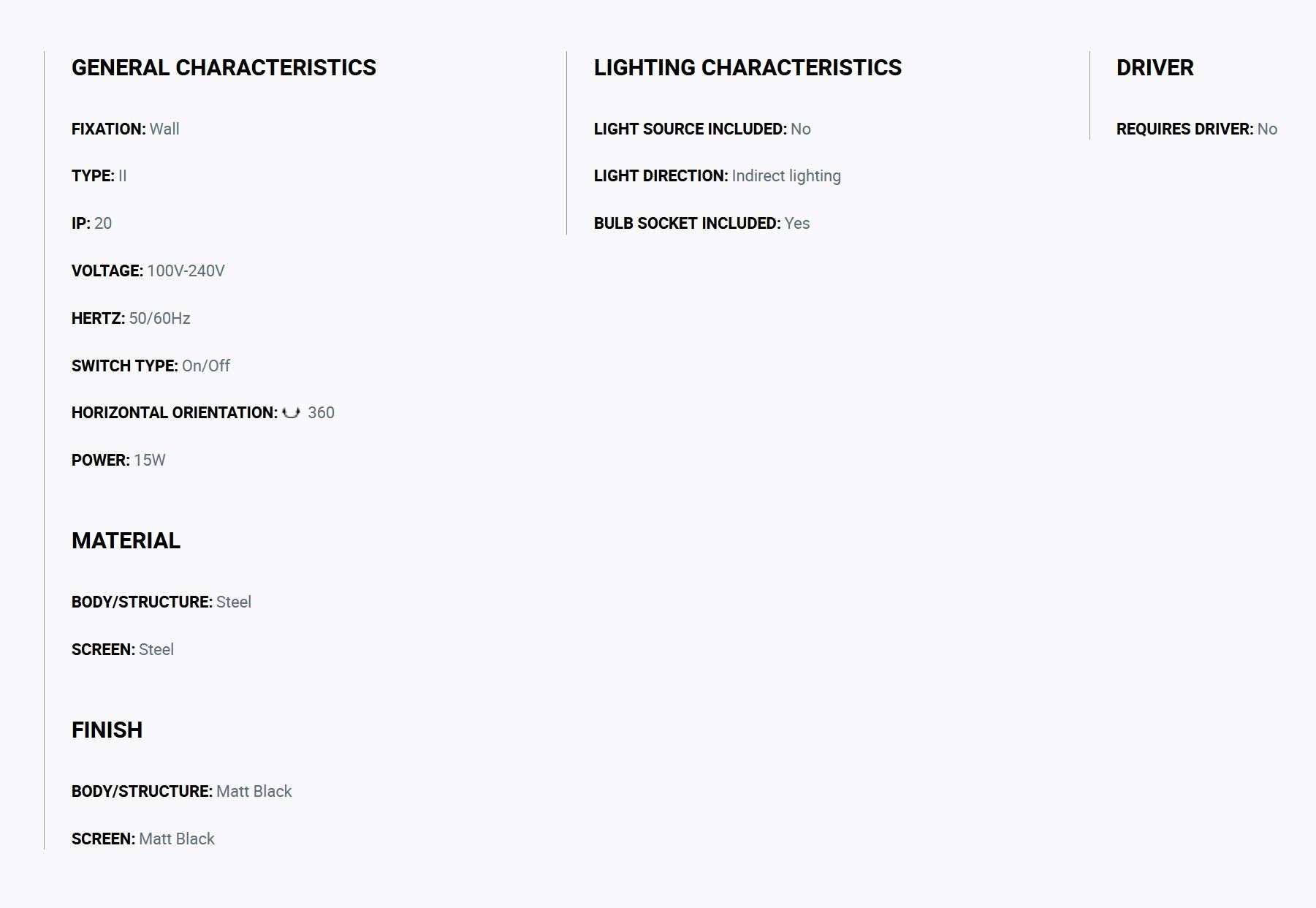Click the Power 15W specification

(118, 461)
